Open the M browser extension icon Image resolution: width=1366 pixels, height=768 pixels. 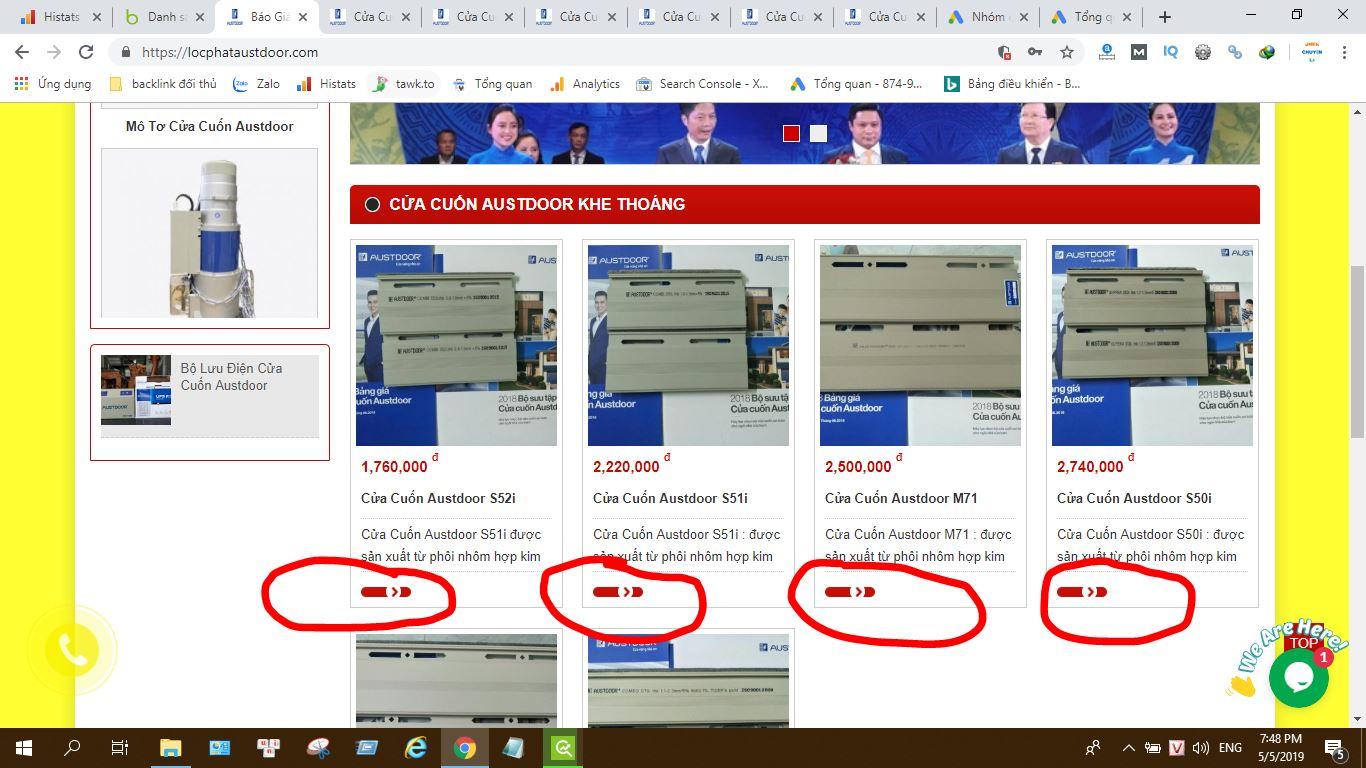point(1138,52)
